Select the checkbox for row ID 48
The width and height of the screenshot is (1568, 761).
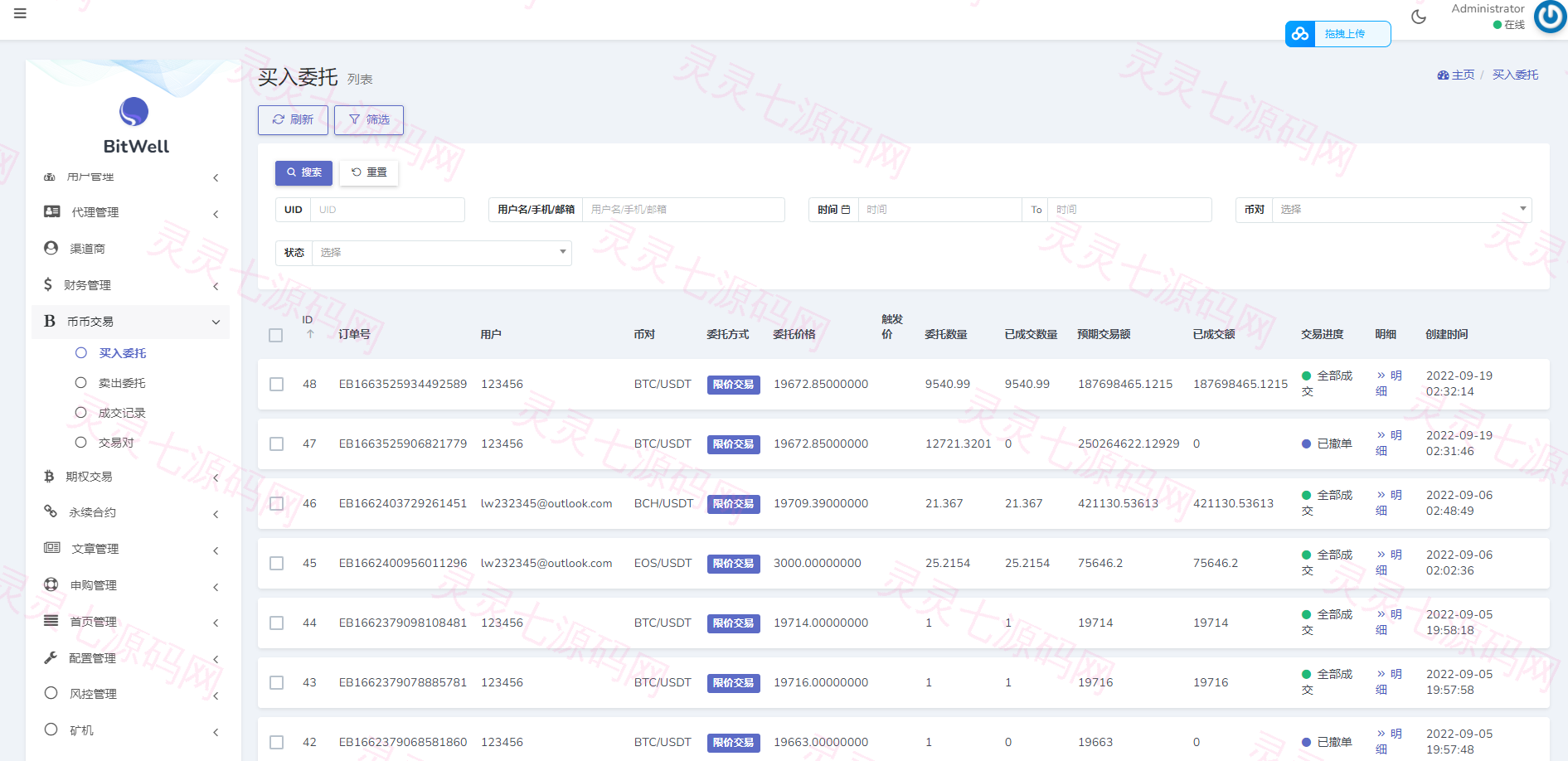(276, 384)
